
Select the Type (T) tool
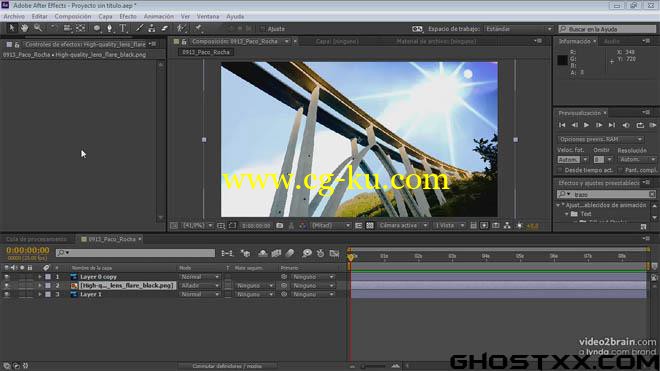(123, 28)
